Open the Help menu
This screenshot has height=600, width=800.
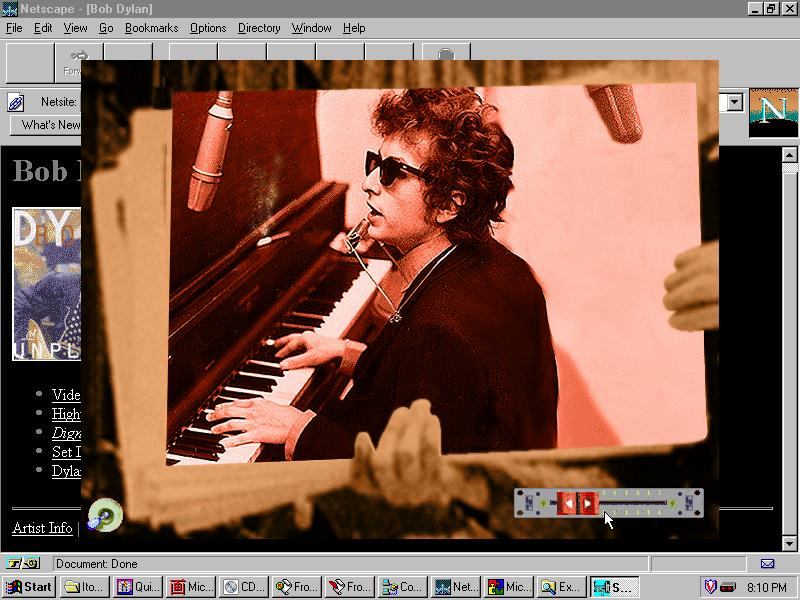tap(354, 28)
